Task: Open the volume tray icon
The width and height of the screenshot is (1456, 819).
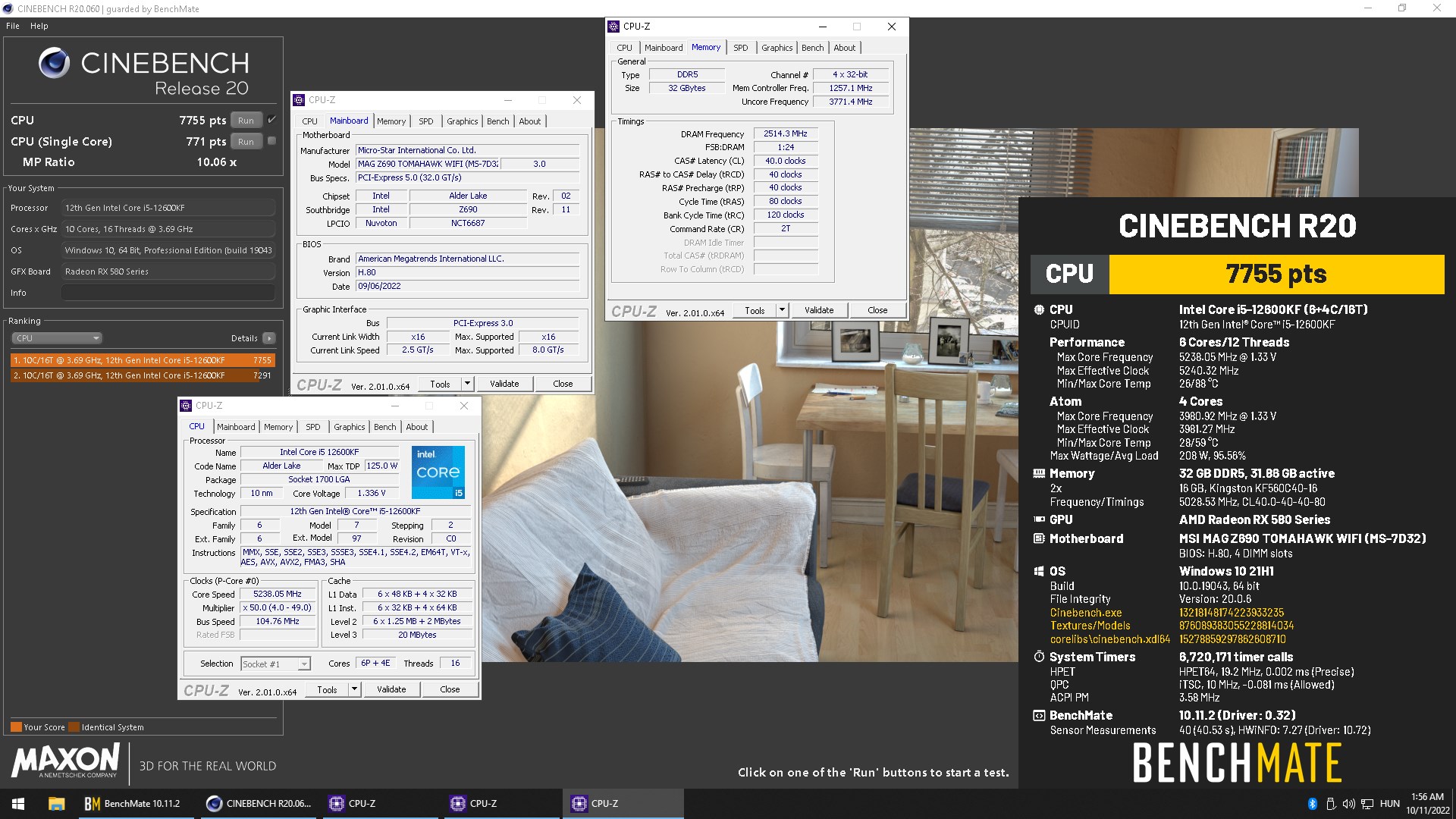Action: pyautogui.click(x=1348, y=804)
